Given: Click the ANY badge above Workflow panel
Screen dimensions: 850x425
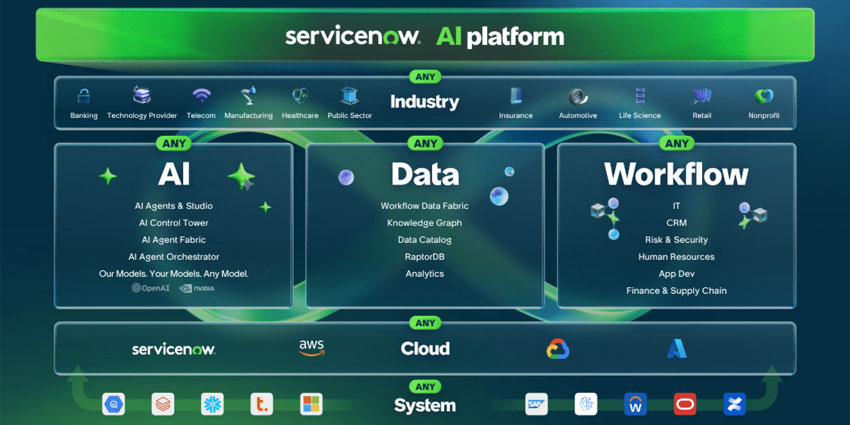Looking at the screenshot, I should tap(677, 143).
